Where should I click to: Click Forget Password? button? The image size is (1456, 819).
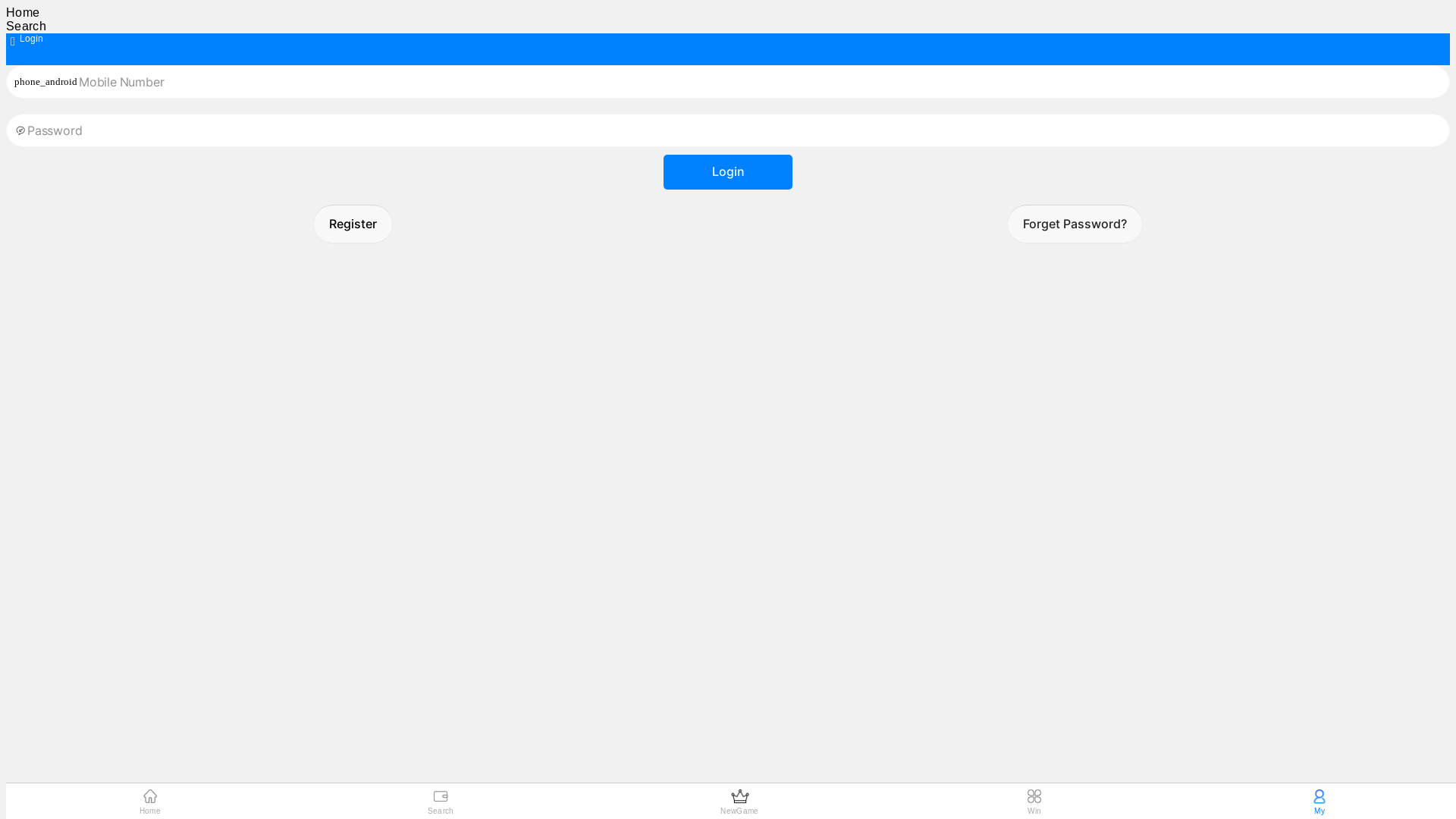pyautogui.click(x=1075, y=224)
